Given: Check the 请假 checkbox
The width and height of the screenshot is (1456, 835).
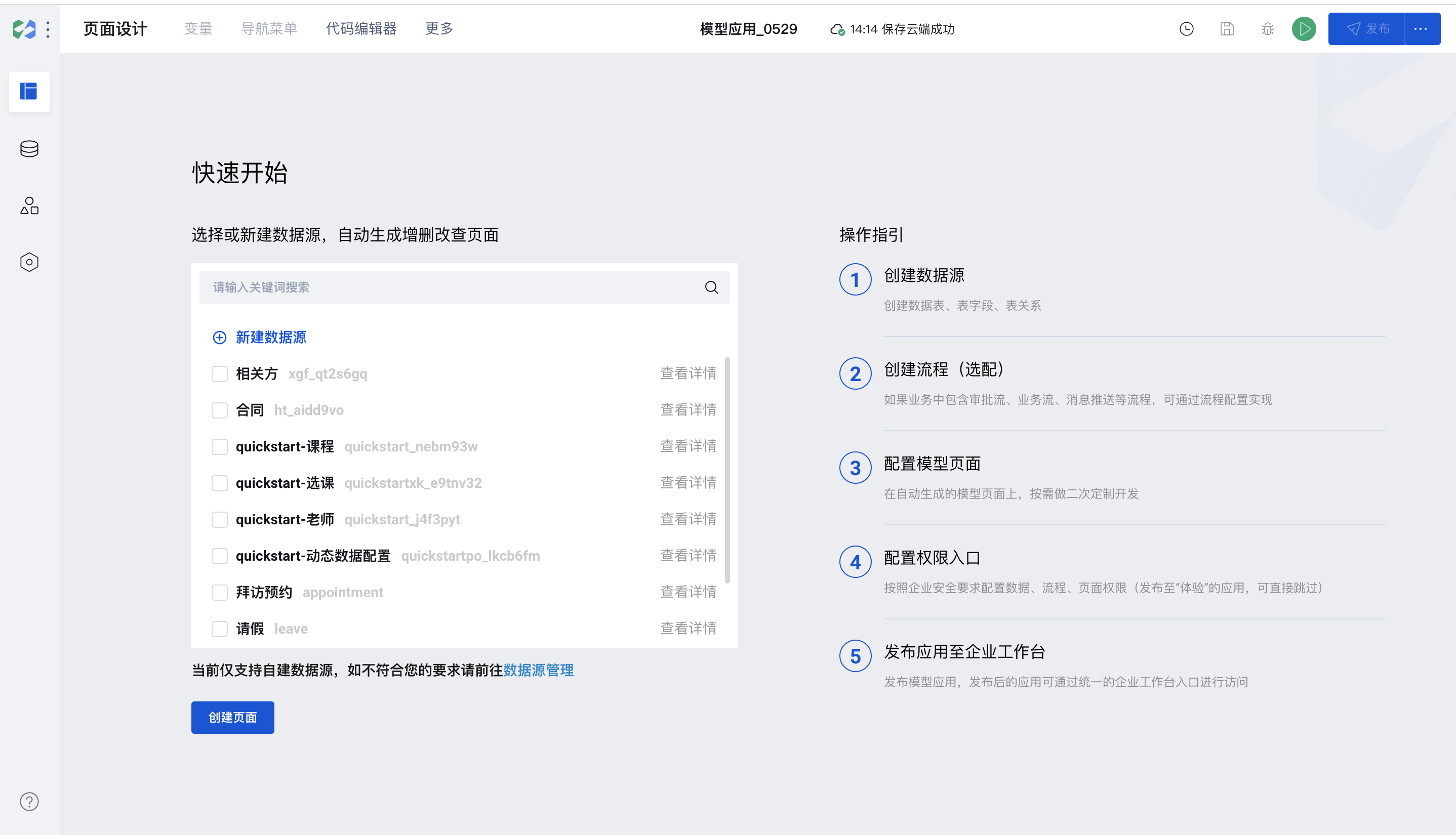Looking at the screenshot, I should tap(220, 629).
